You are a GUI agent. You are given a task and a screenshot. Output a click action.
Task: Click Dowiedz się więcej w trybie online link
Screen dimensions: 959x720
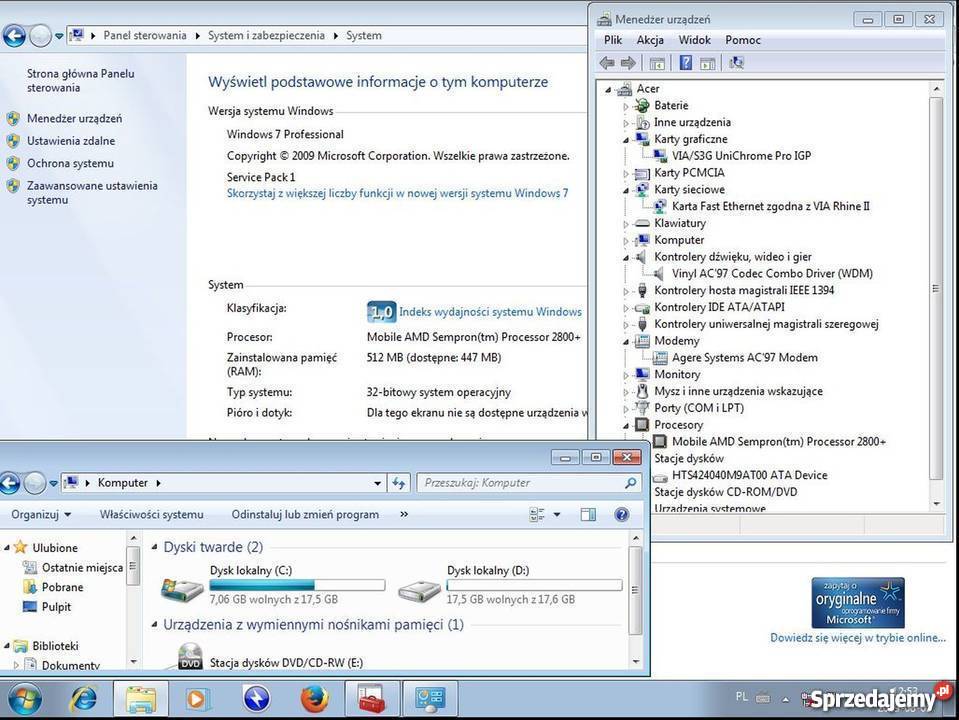point(857,637)
